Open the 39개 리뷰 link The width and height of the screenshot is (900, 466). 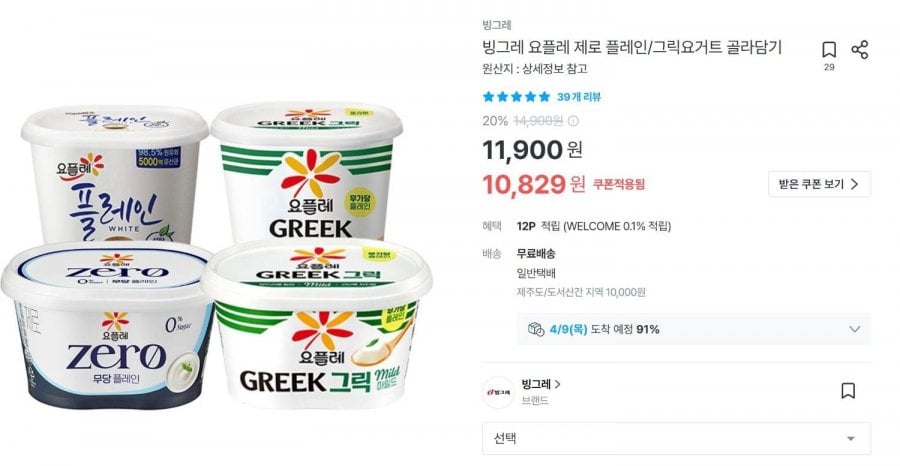click(579, 97)
